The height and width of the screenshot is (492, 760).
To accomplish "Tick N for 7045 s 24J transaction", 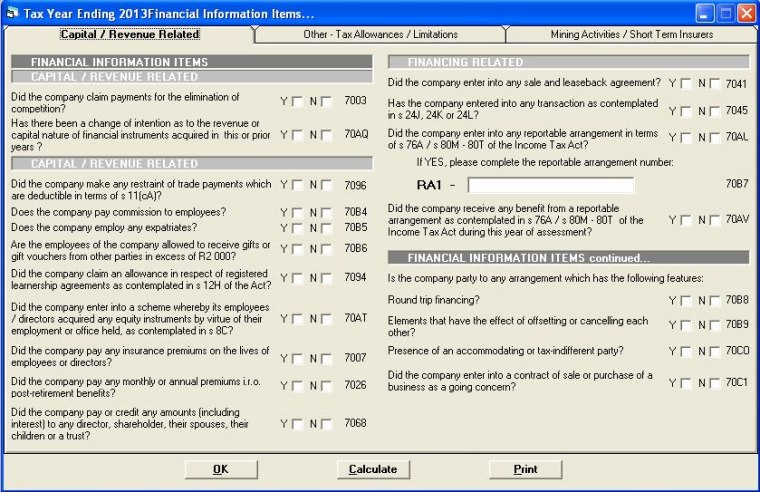I will [x=715, y=111].
